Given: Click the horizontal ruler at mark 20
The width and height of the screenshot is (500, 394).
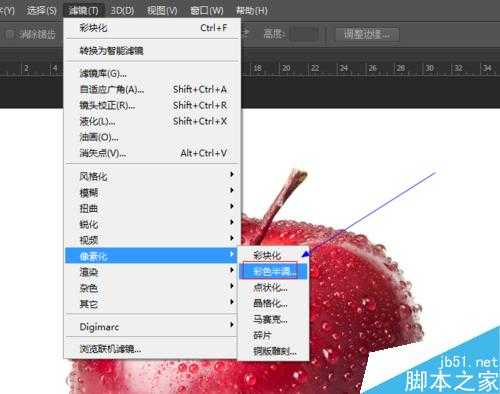Looking at the screenshot, I should (x=286, y=69).
